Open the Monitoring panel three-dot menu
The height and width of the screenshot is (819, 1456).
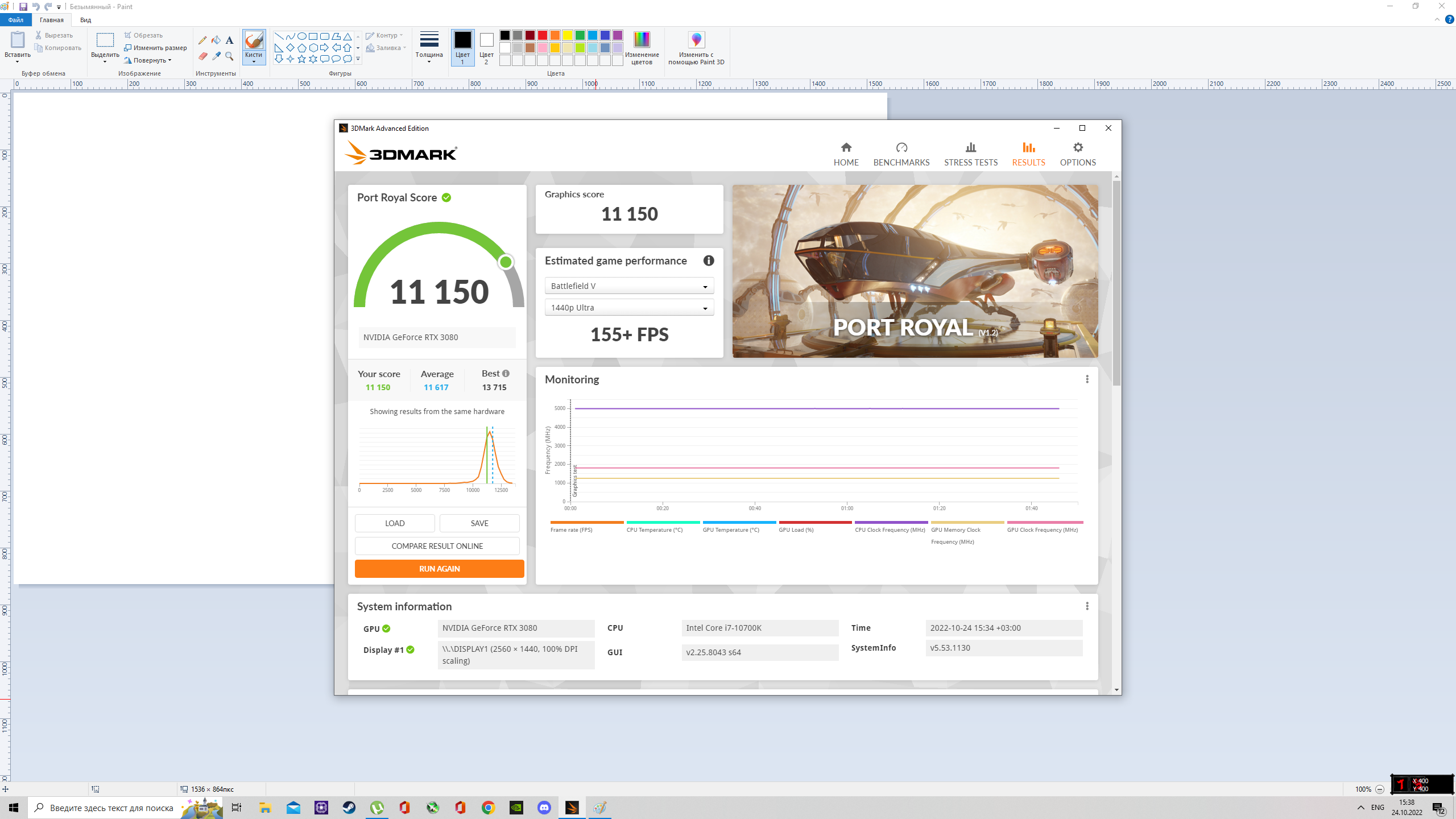tap(1087, 379)
